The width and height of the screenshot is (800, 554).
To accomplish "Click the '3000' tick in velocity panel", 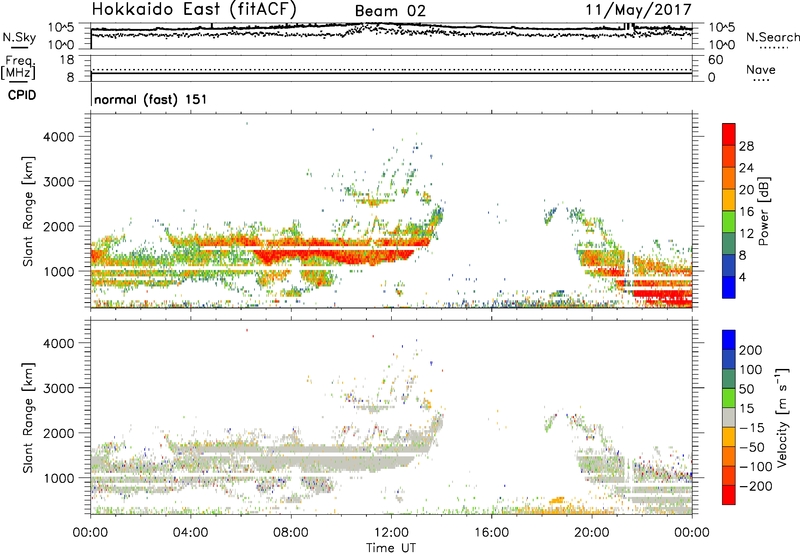I will click(58, 388).
